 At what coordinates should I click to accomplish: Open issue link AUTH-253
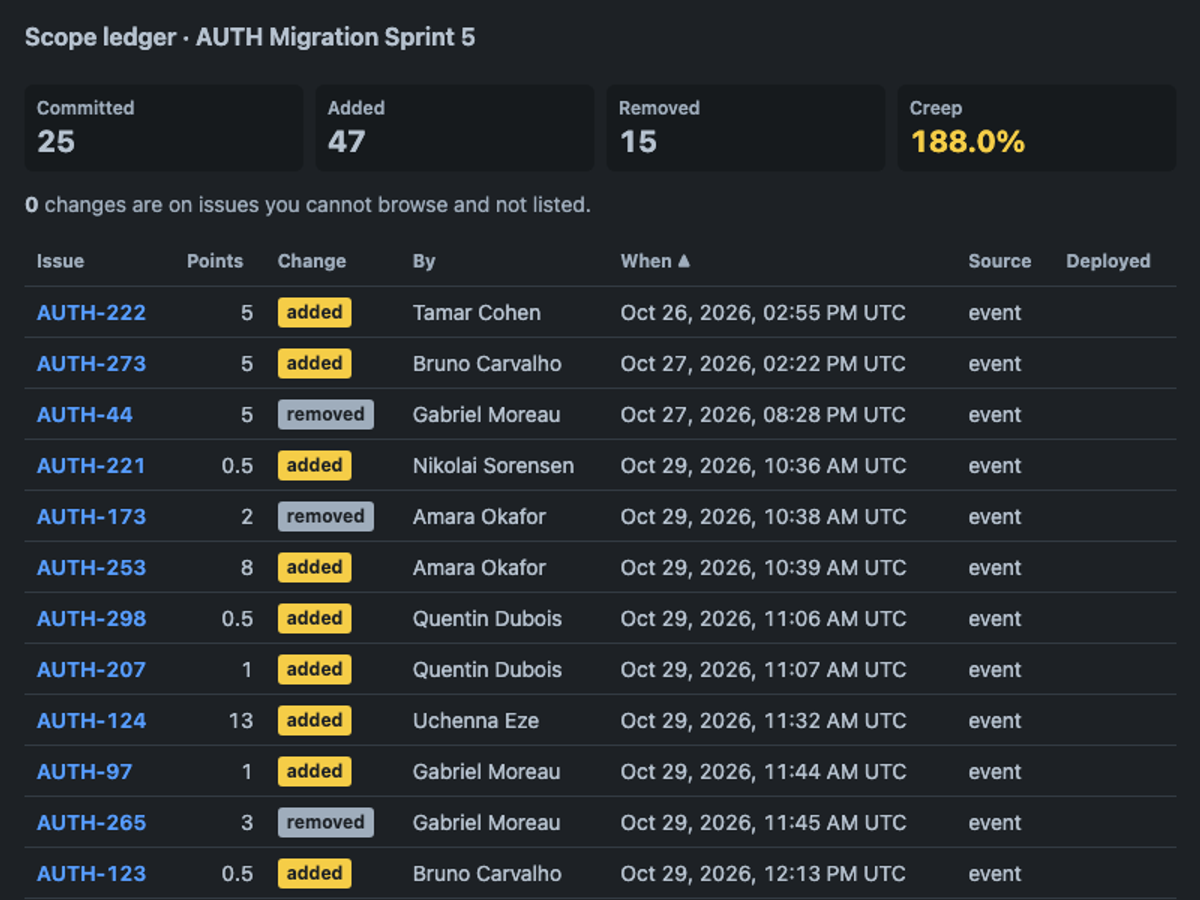coord(91,568)
